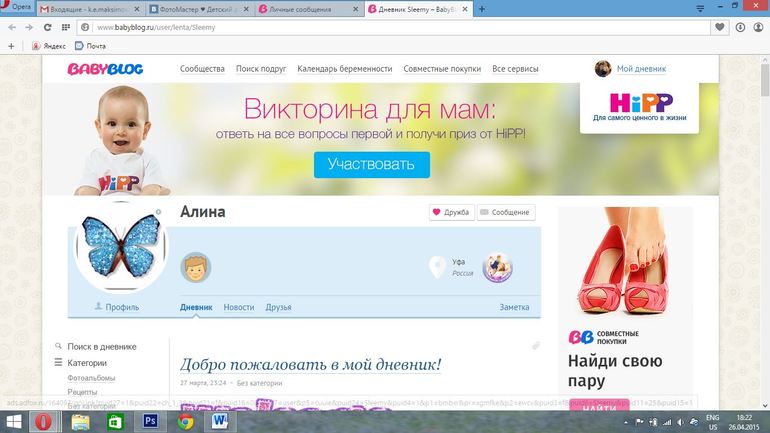
Task: Click the BabyBlog logo
Action: click(101, 69)
